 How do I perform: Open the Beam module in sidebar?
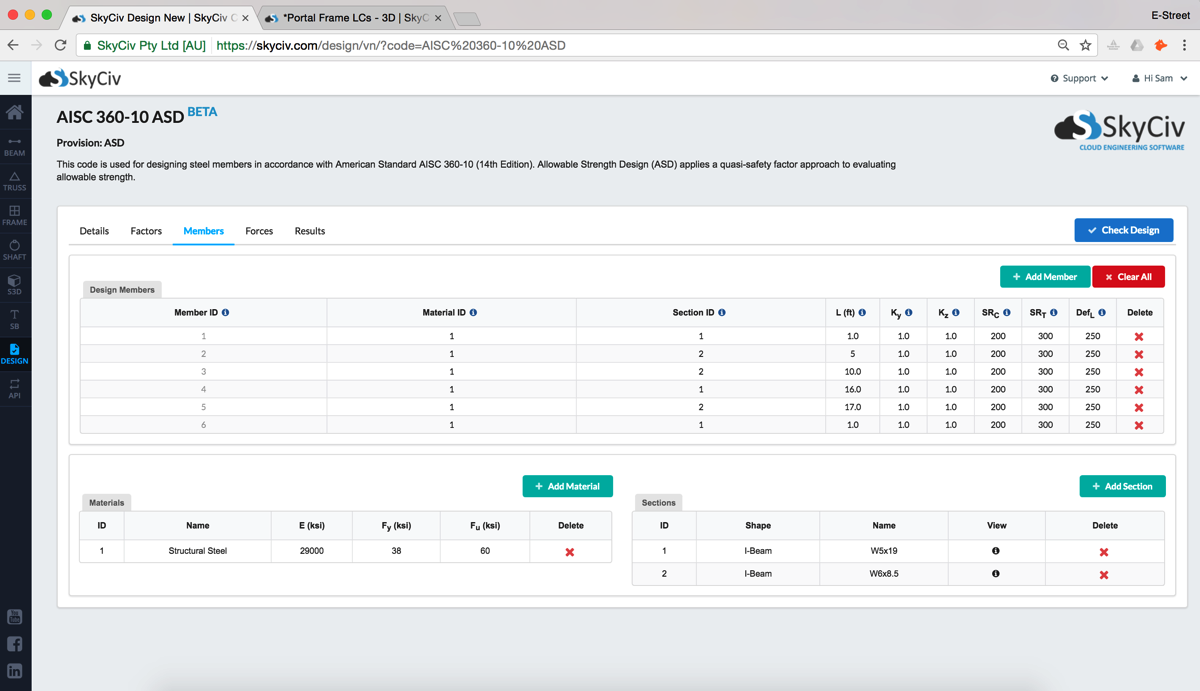[15, 146]
